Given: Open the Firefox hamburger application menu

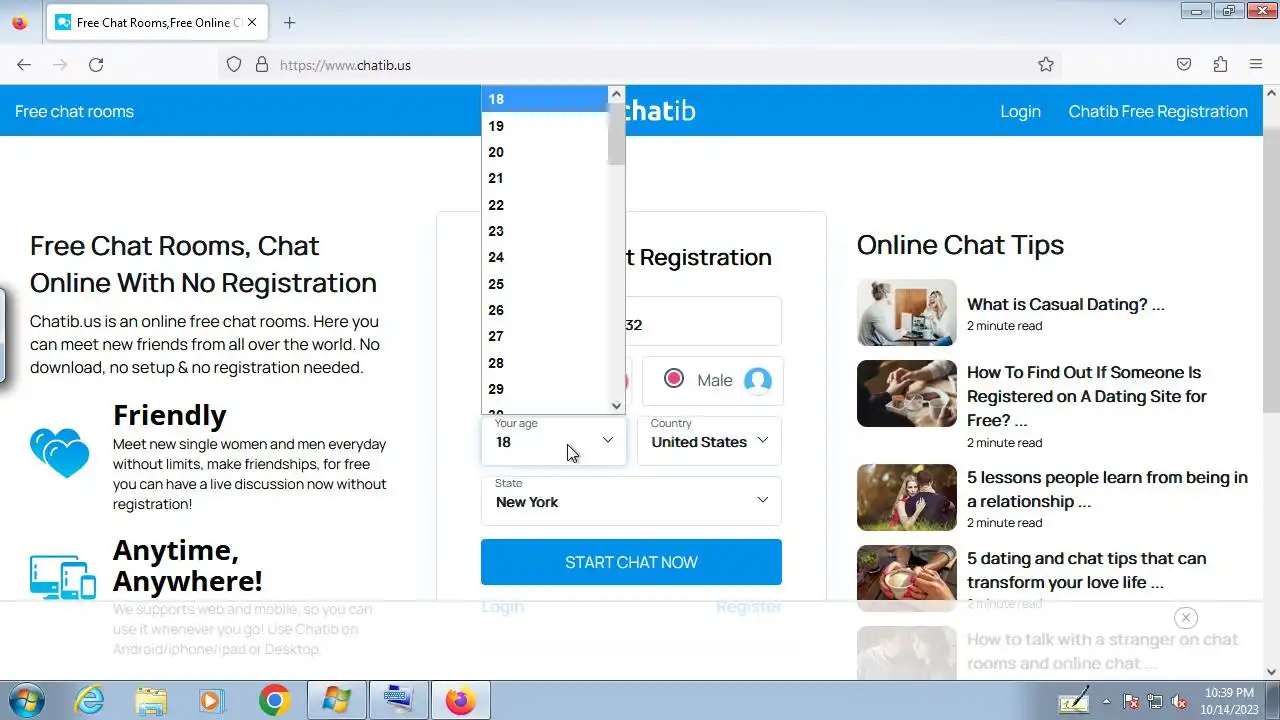Looking at the screenshot, I should [1256, 65].
